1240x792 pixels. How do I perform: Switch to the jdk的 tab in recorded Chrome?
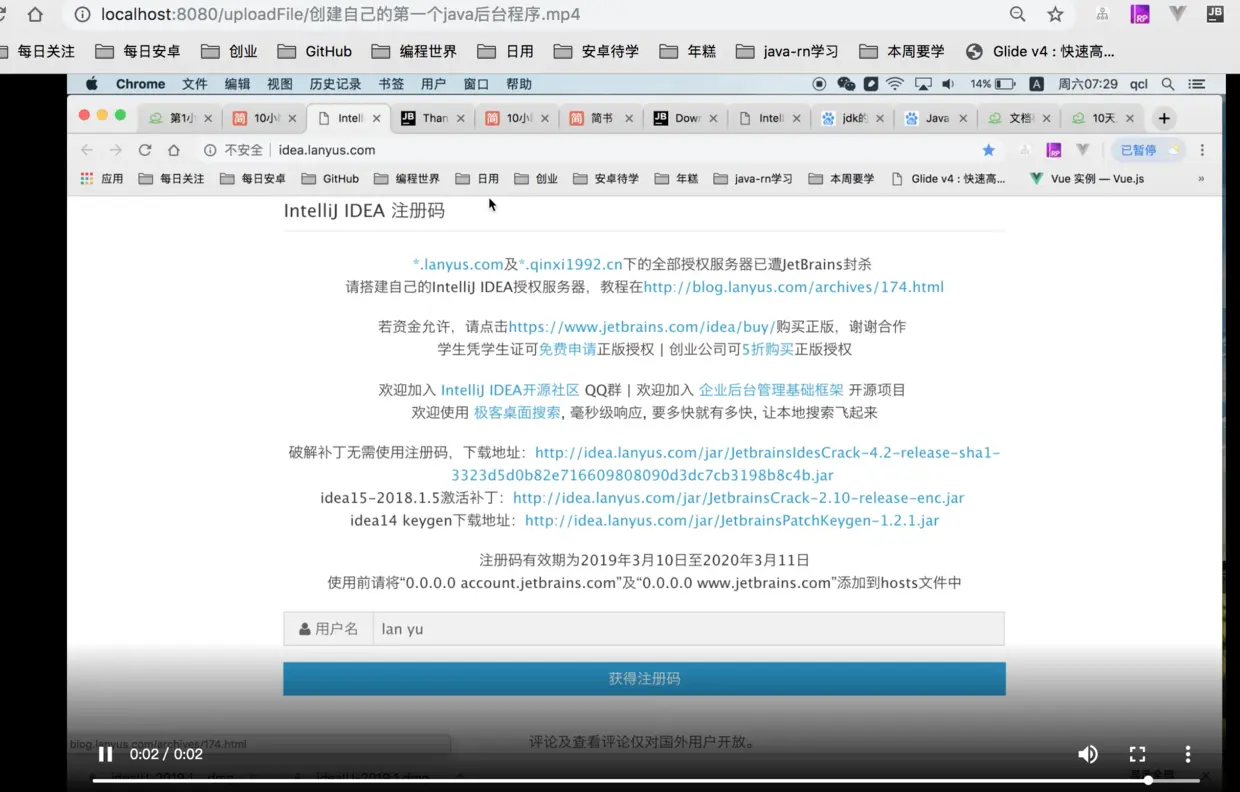point(853,118)
